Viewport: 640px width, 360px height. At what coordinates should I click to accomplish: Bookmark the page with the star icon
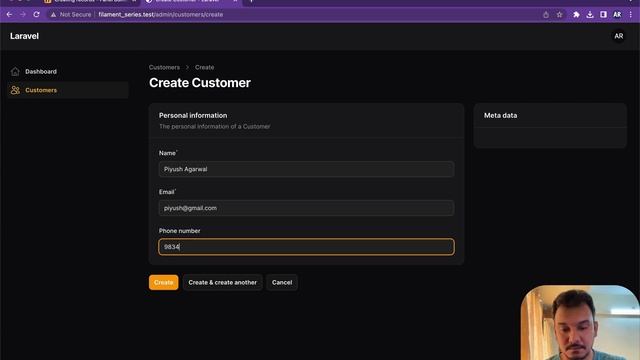[x=560, y=14]
